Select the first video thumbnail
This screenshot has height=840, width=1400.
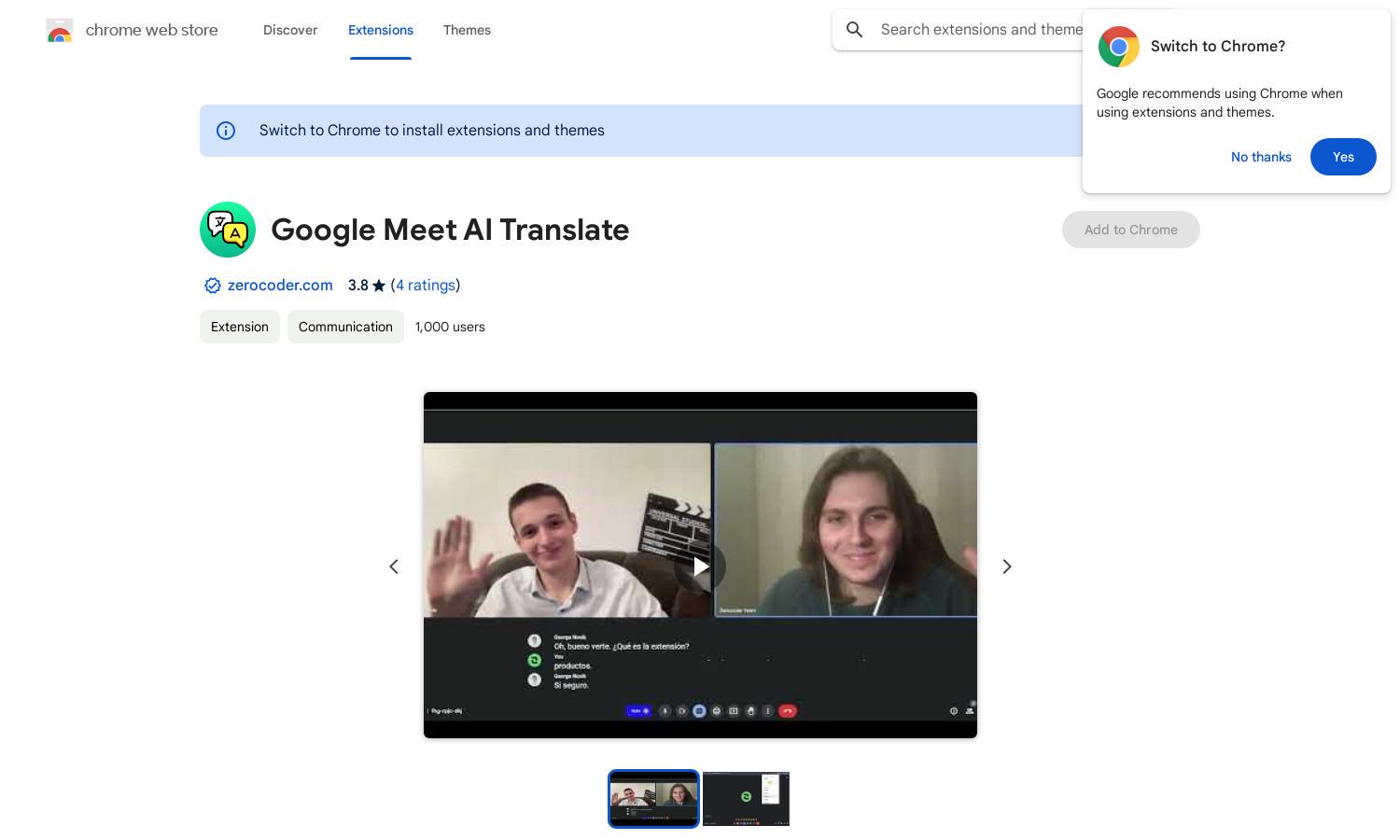point(653,799)
